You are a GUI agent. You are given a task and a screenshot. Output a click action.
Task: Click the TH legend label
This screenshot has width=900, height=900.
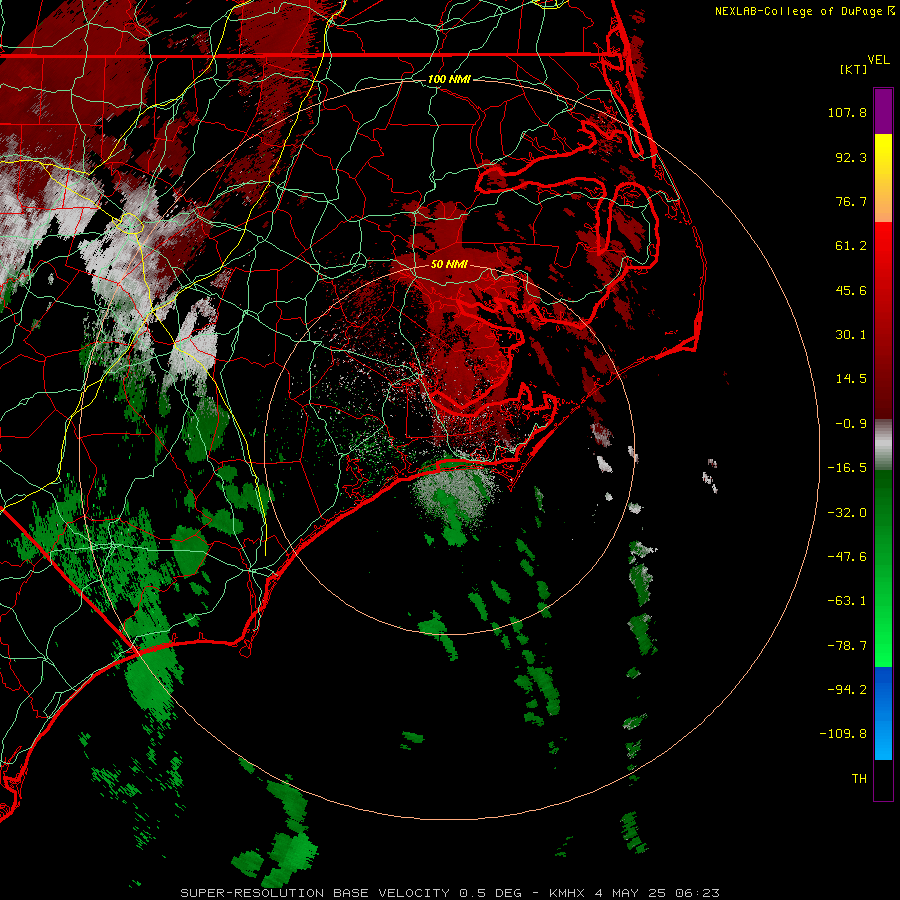(x=859, y=779)
